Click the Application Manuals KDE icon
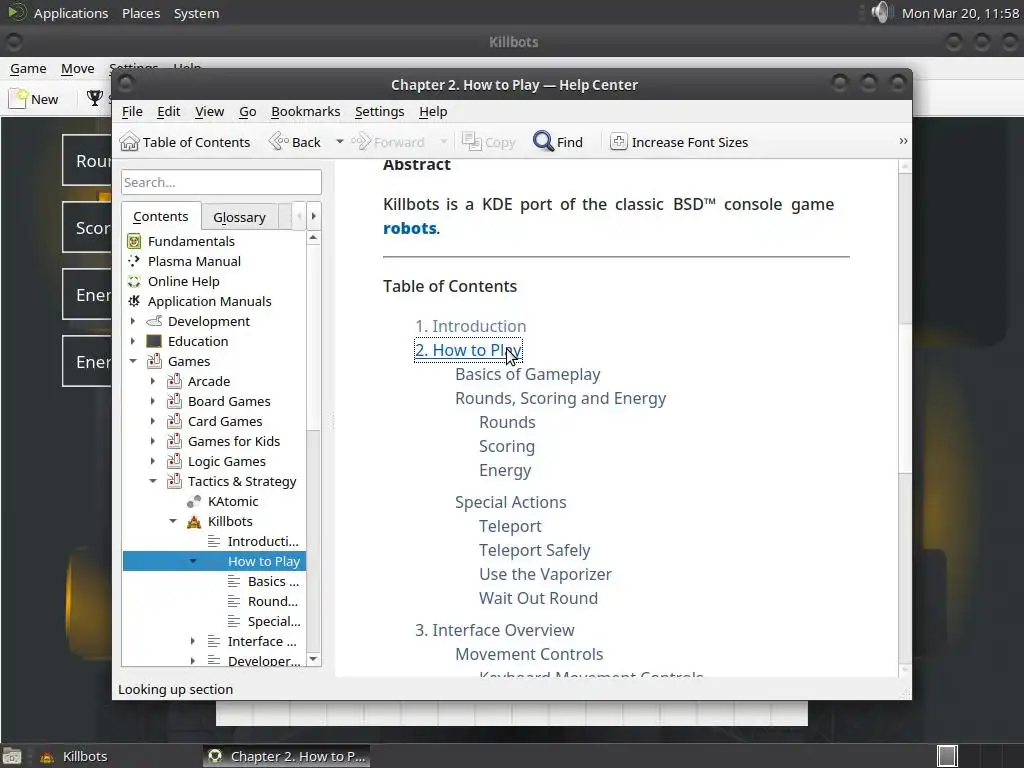 point(134,301)
